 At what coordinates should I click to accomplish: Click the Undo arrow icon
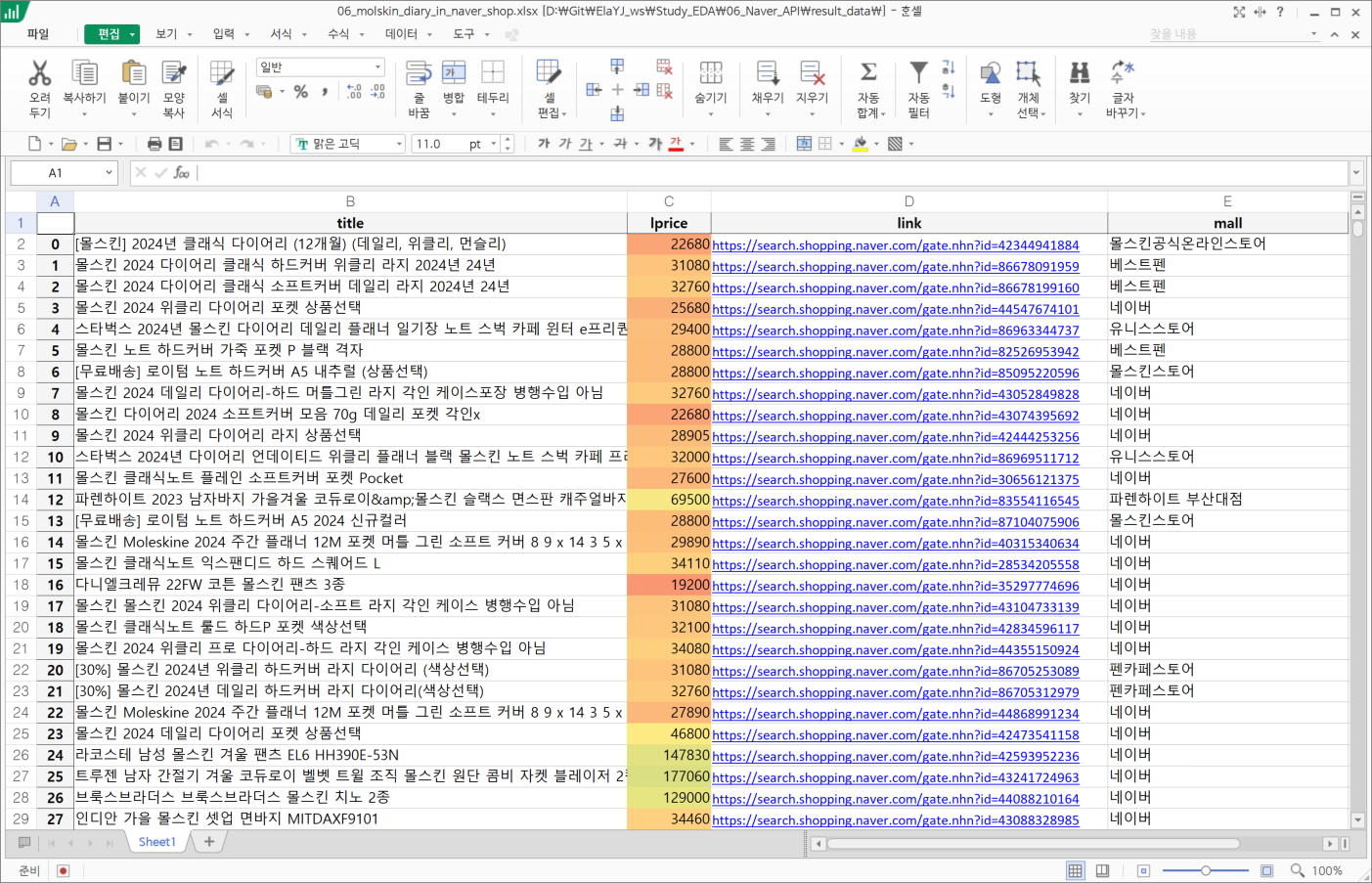pyautogui.click(x=212, y=144)
